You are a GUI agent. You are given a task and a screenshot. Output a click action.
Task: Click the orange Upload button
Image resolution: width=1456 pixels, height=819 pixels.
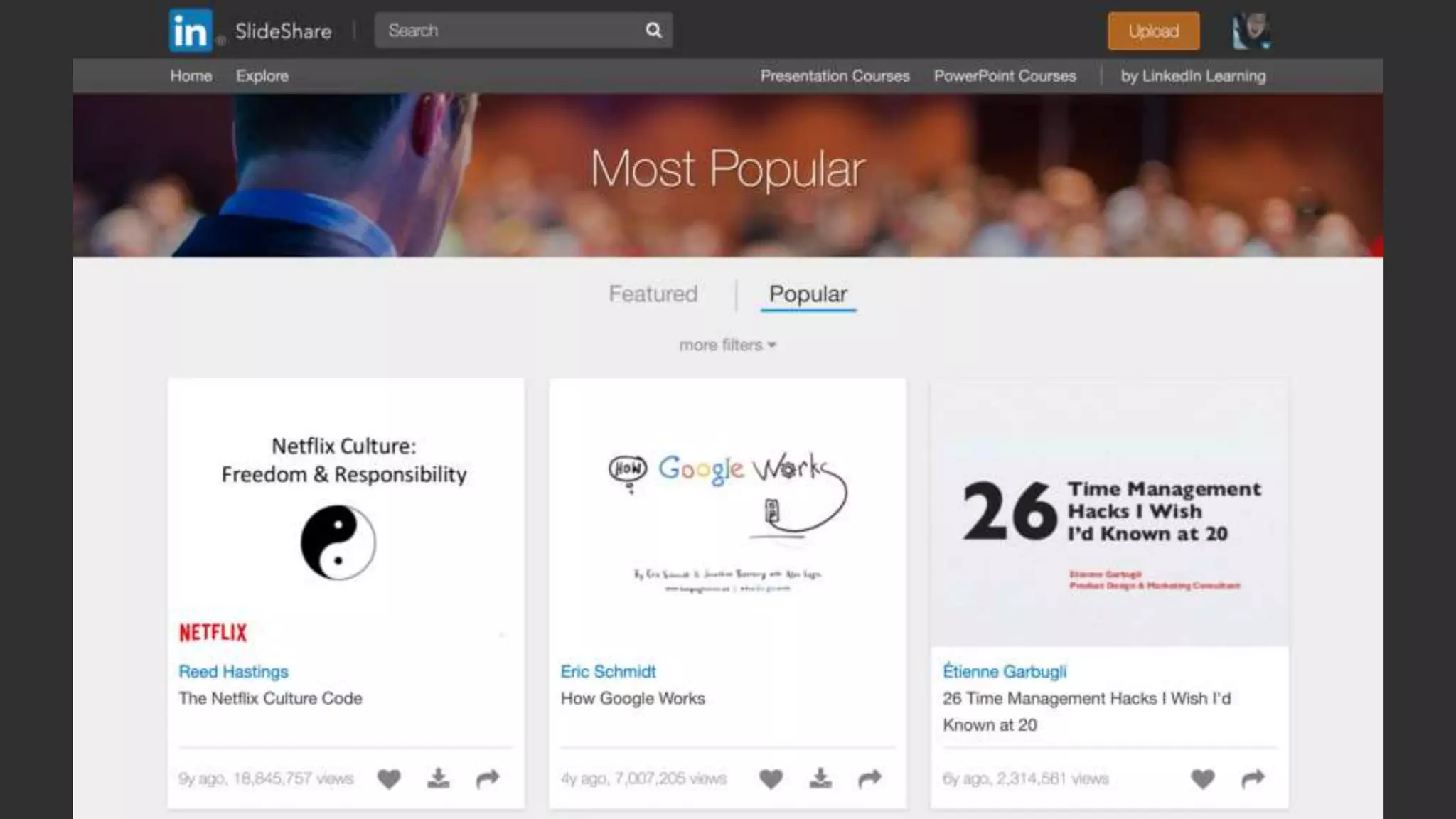click(x=1153, y=31)
